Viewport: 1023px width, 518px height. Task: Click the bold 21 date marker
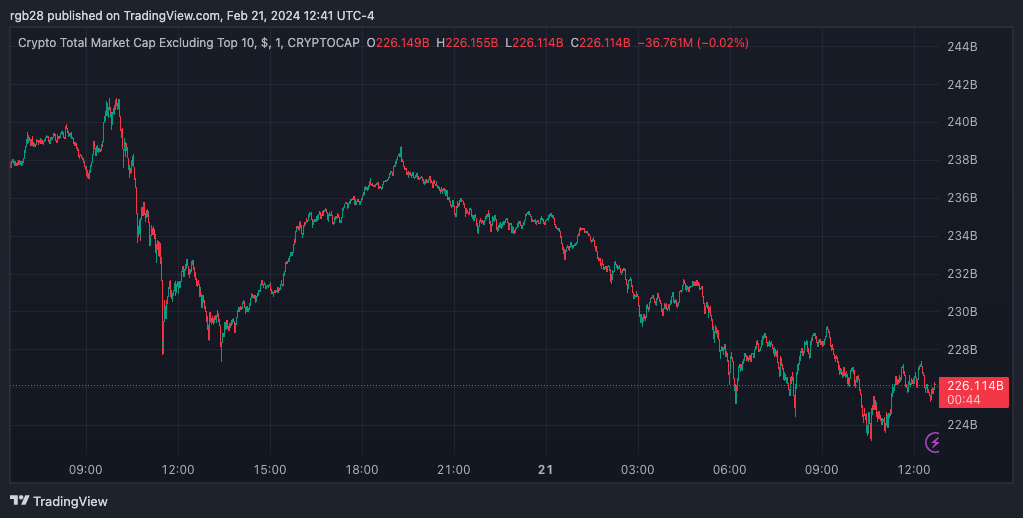click(545, 469)
